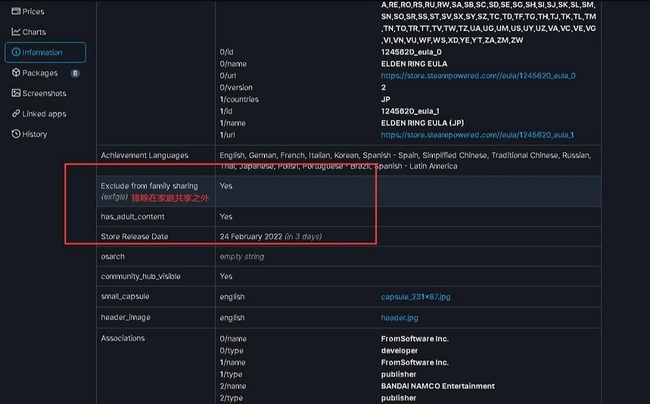Click the Exclude from family sharing label
The width and height of the screenshot is (650, 404).
tap(149, 186)
